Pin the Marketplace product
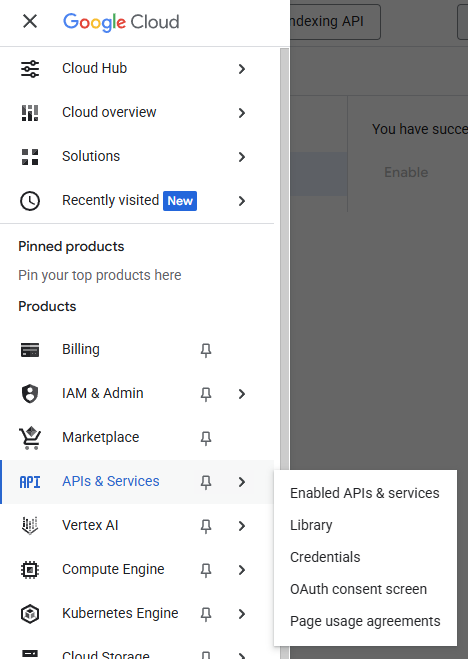 pyautogui.click(x=206, y=438)
